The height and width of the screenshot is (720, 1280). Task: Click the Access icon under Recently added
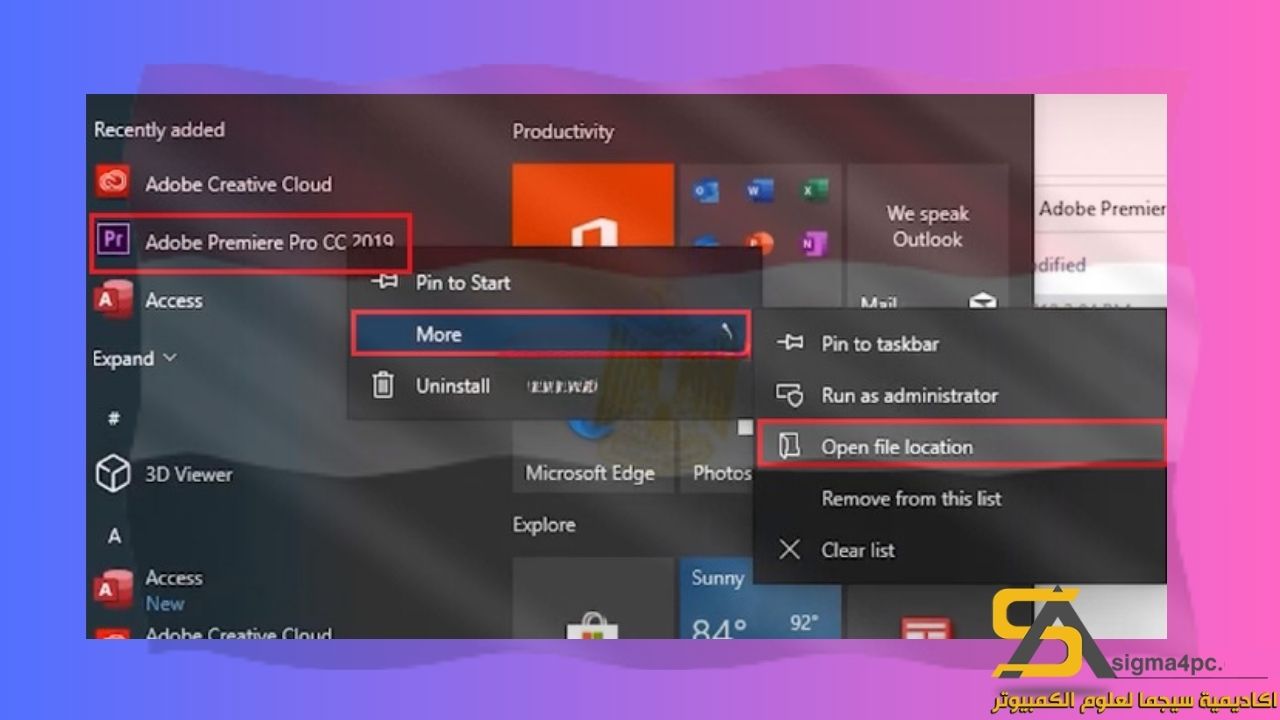(112, 300)
